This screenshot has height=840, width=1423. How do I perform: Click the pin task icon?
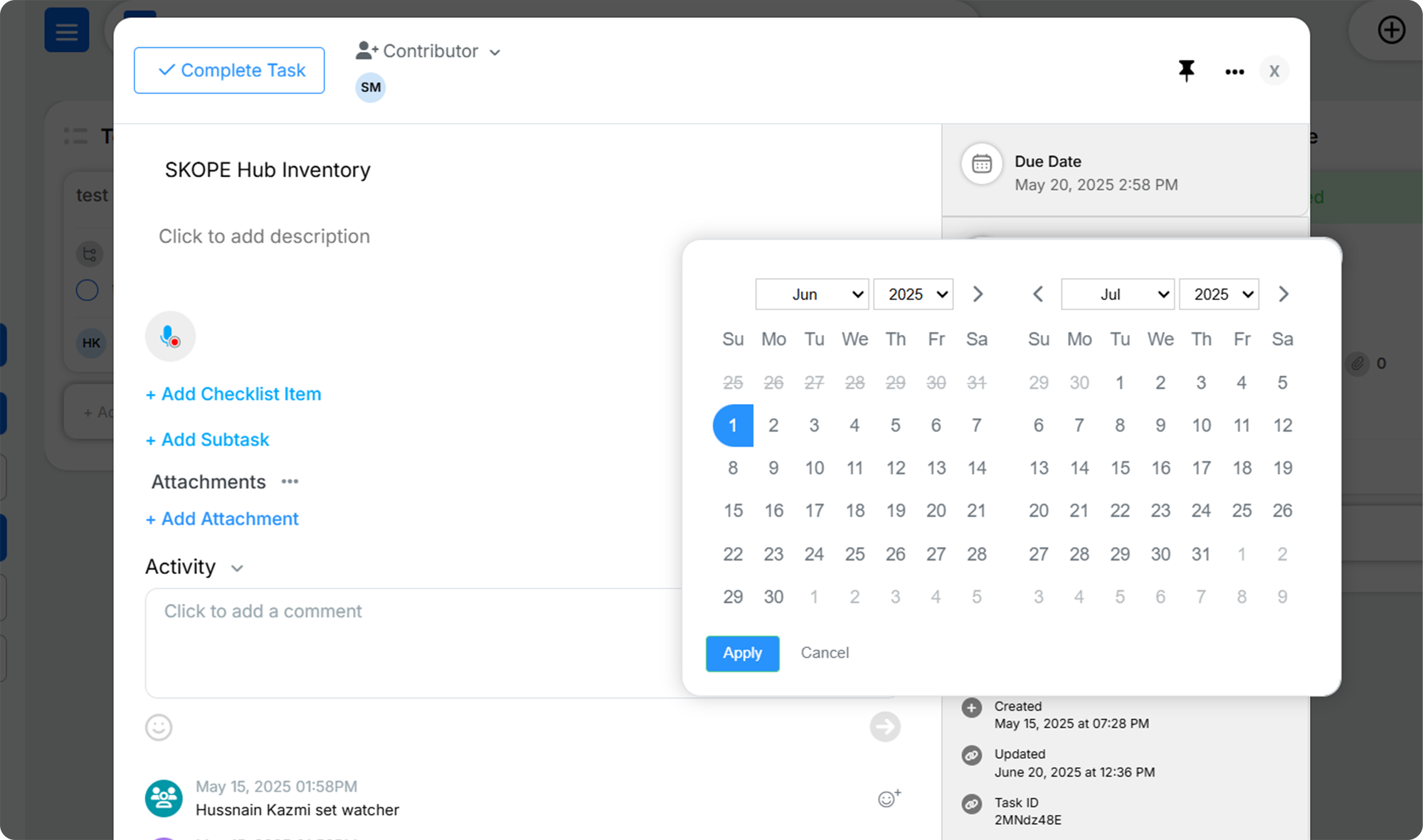(1186, 70)
